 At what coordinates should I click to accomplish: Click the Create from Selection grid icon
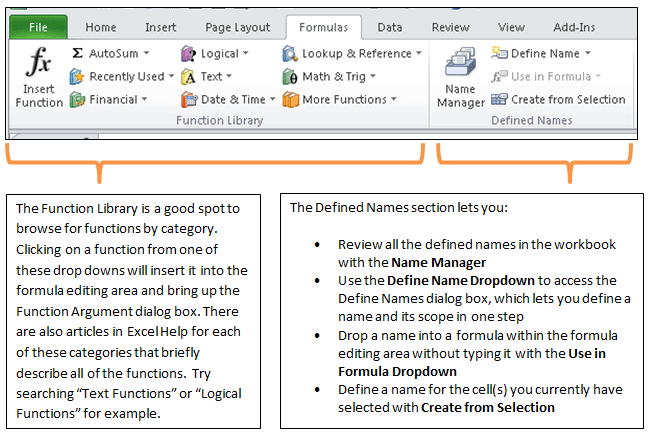tap(499, 99)
